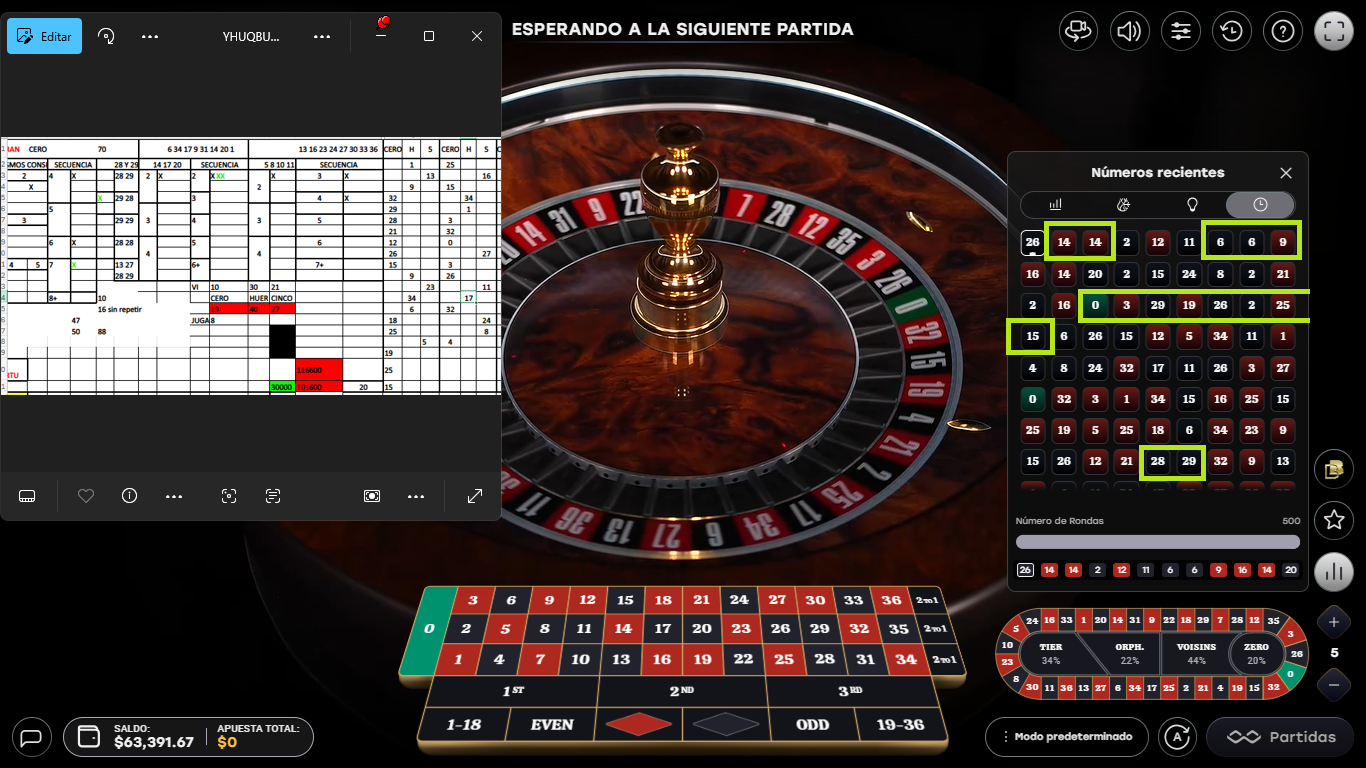Switch to recent history clock tab
This screenshot has height=768, width=1366.
(1260, 204)
